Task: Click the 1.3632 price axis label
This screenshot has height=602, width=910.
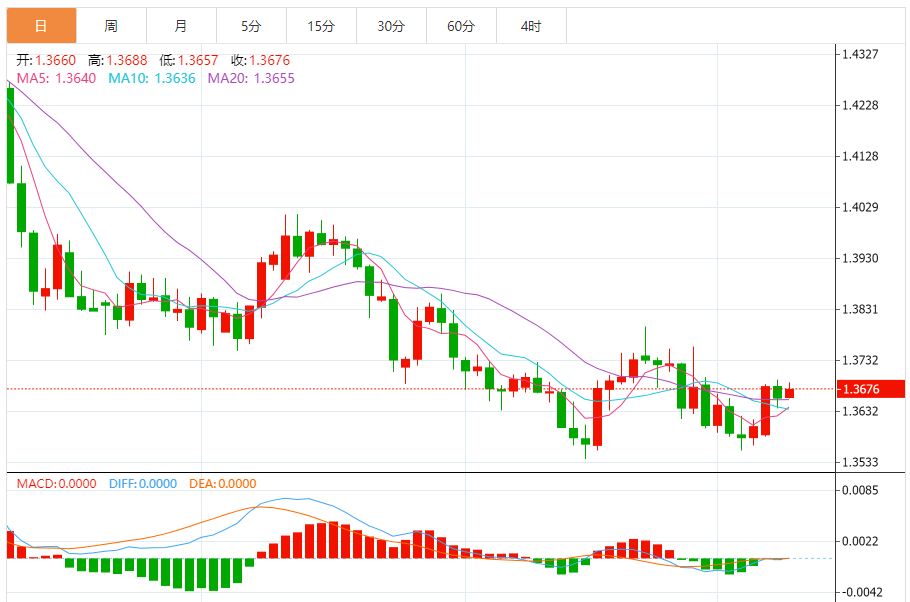Action: point(860,411)
